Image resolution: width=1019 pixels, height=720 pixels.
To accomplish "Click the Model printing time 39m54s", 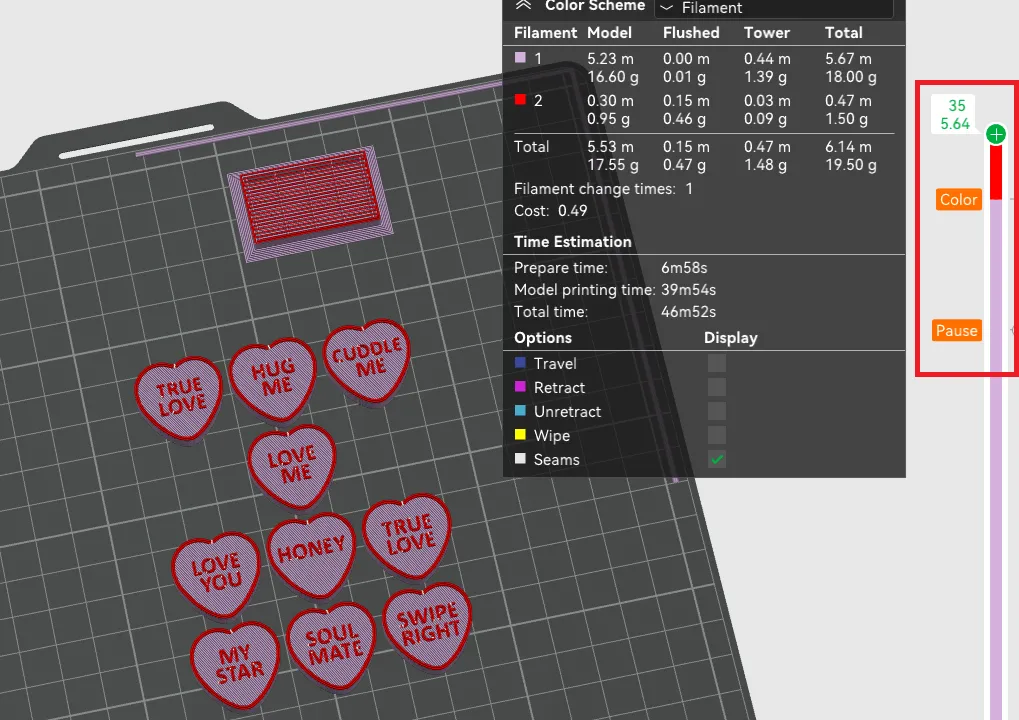I will tap(688, 290).
